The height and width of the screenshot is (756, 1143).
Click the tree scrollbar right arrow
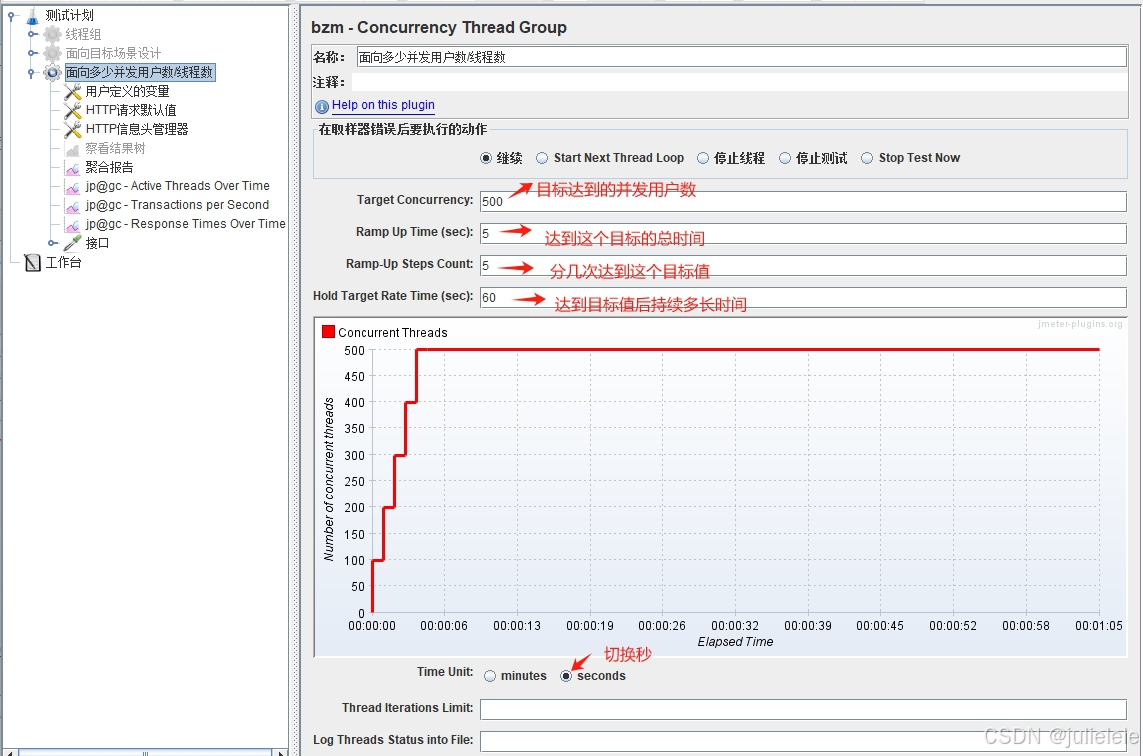pyautogui.click(x=281, y=752)
